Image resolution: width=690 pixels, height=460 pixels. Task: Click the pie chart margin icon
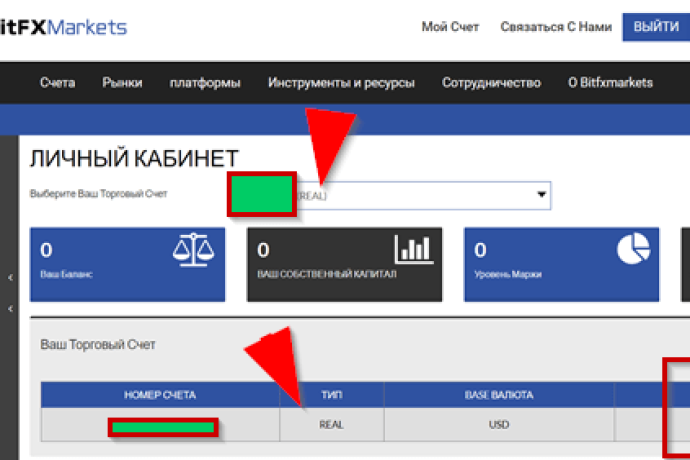633,249
